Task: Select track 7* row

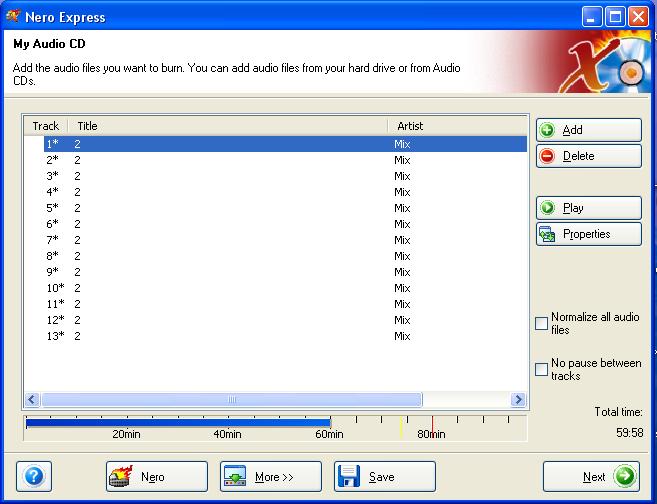Action: [285, 240]
